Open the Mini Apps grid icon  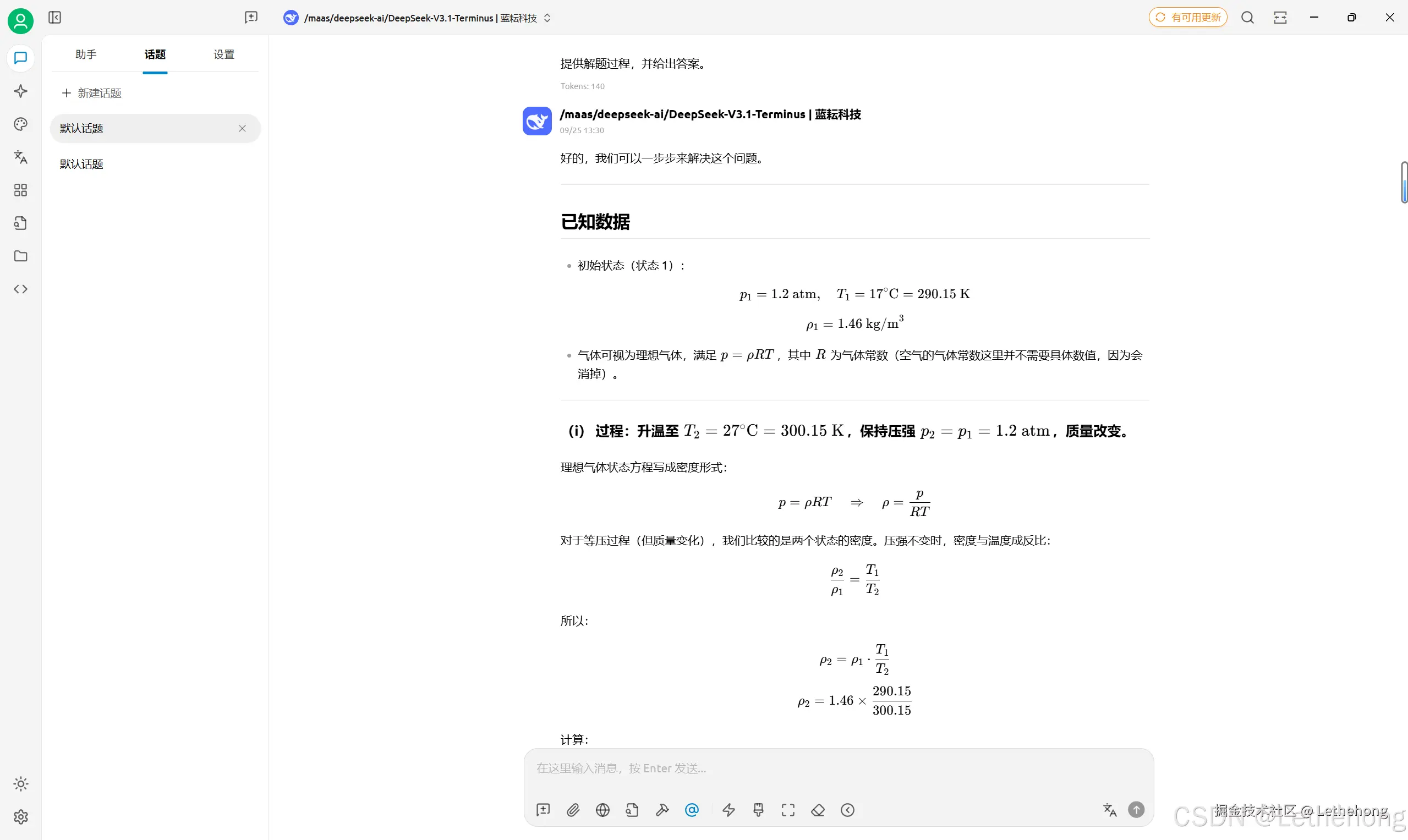click(x=20, y=190)
